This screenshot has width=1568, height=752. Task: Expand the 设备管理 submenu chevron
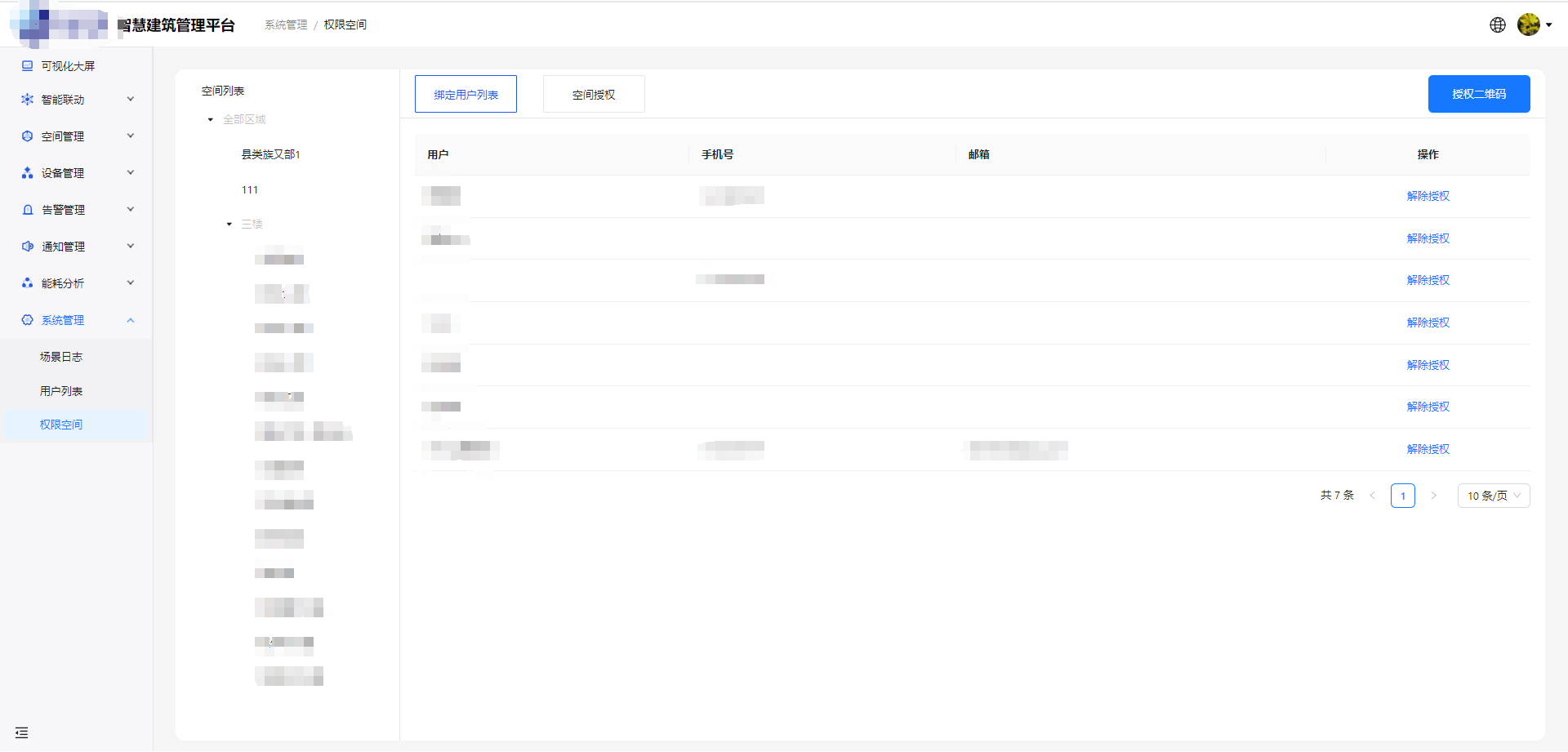click(x=131, y=173)
